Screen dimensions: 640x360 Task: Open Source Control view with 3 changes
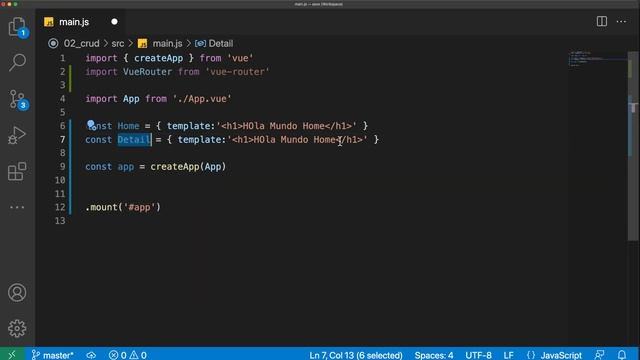[x=17, y=99]
